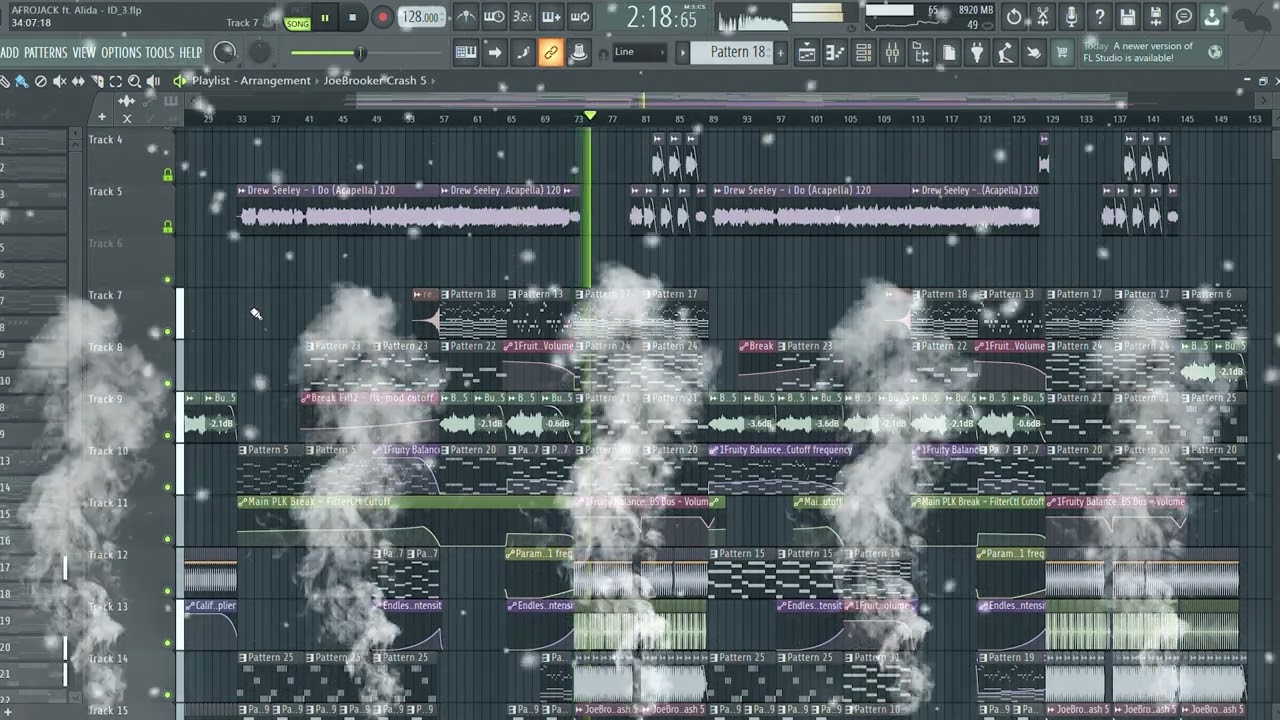Screen dimensions: 1280x720
Task: Toggle the Track 5 mute switch
Action: [x=167, y=227]
